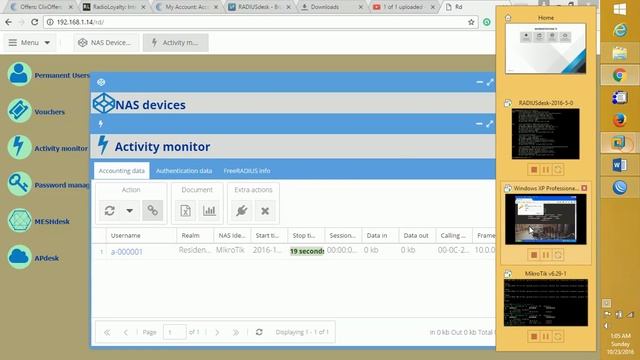Open File Explorer from taskbar
This screenshot has width=640, height=360.
[x=620, y=53]
